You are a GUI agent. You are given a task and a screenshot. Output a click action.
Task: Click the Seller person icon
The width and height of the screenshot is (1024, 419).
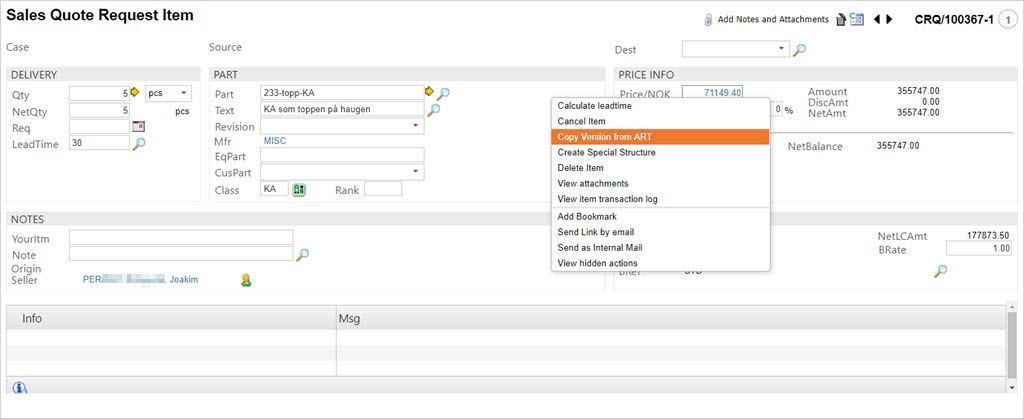point(245,280)
